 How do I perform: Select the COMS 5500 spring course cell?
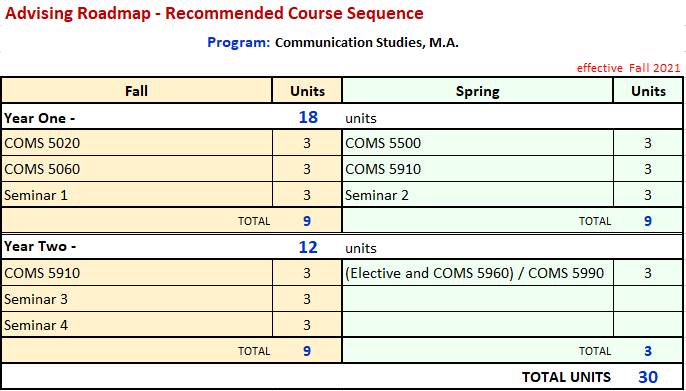pyautogui.click(x=477, y=143)
